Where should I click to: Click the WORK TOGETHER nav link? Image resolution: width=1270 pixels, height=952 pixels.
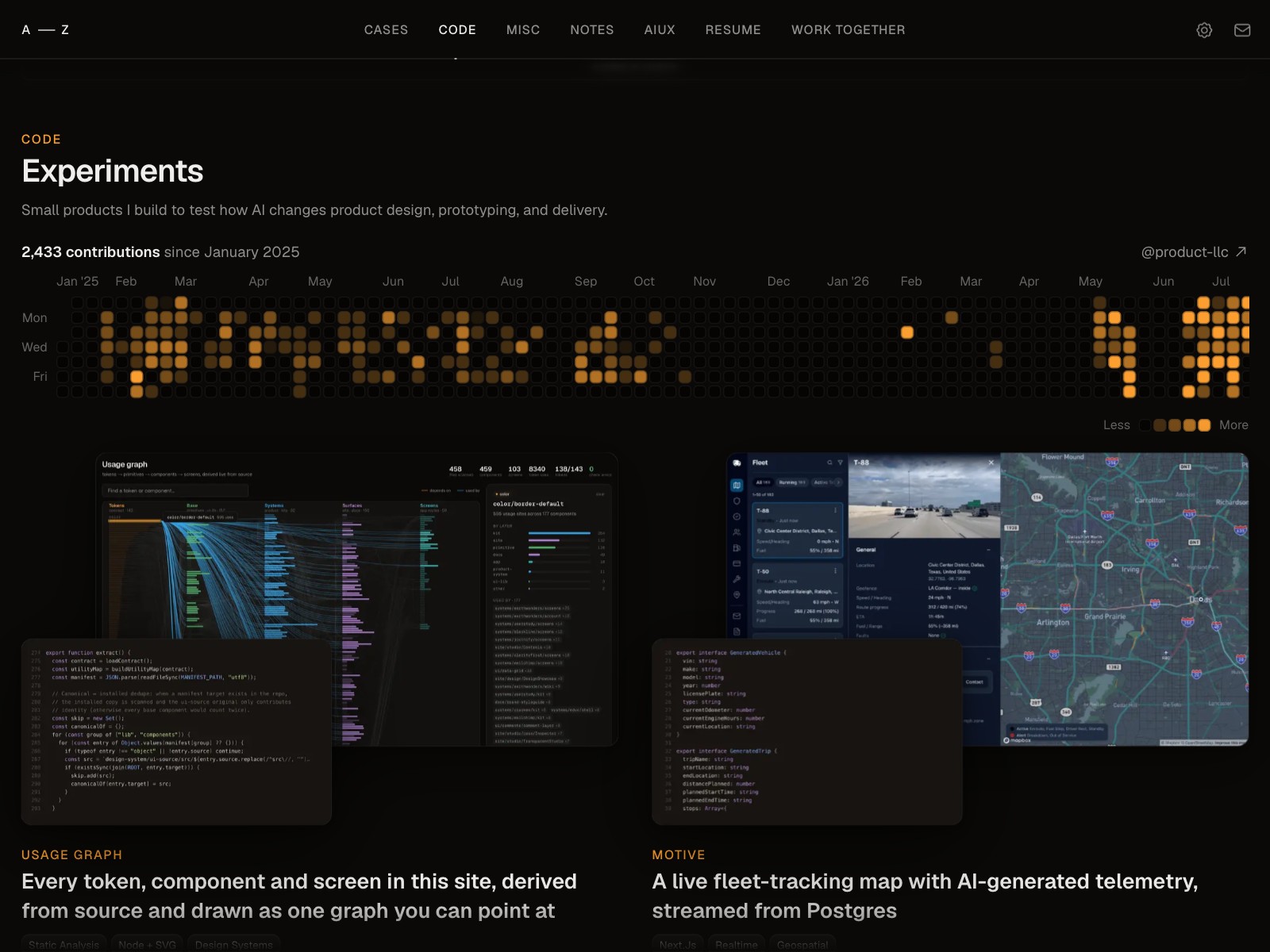point(848,29)
